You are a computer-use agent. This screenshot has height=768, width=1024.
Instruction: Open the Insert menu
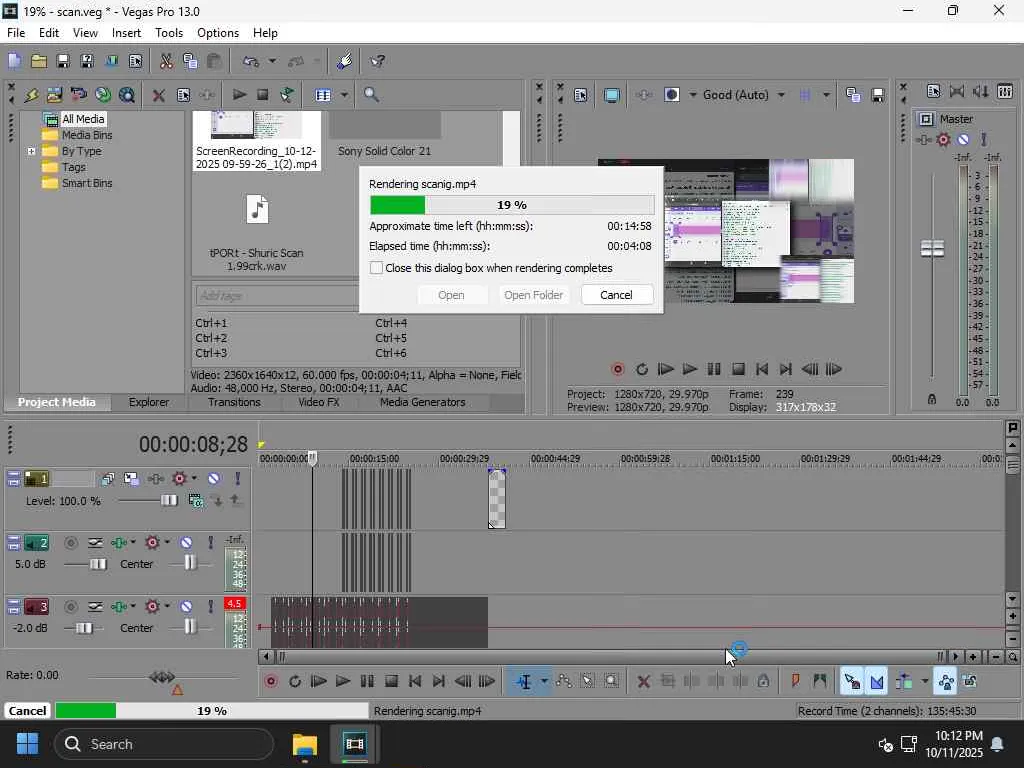click(126, 33)
